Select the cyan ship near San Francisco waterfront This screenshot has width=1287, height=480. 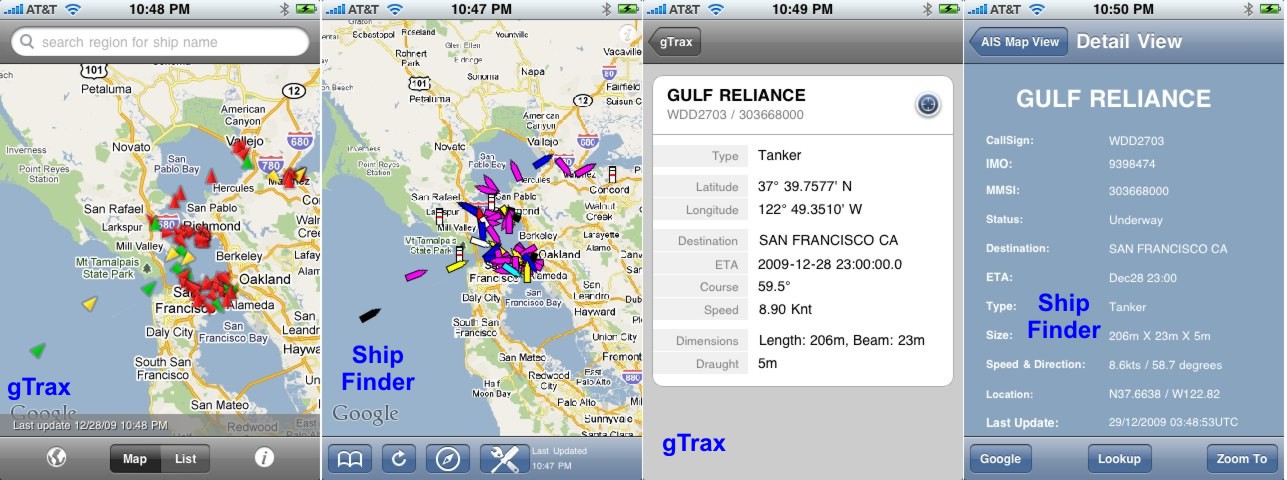coord(510,270)
